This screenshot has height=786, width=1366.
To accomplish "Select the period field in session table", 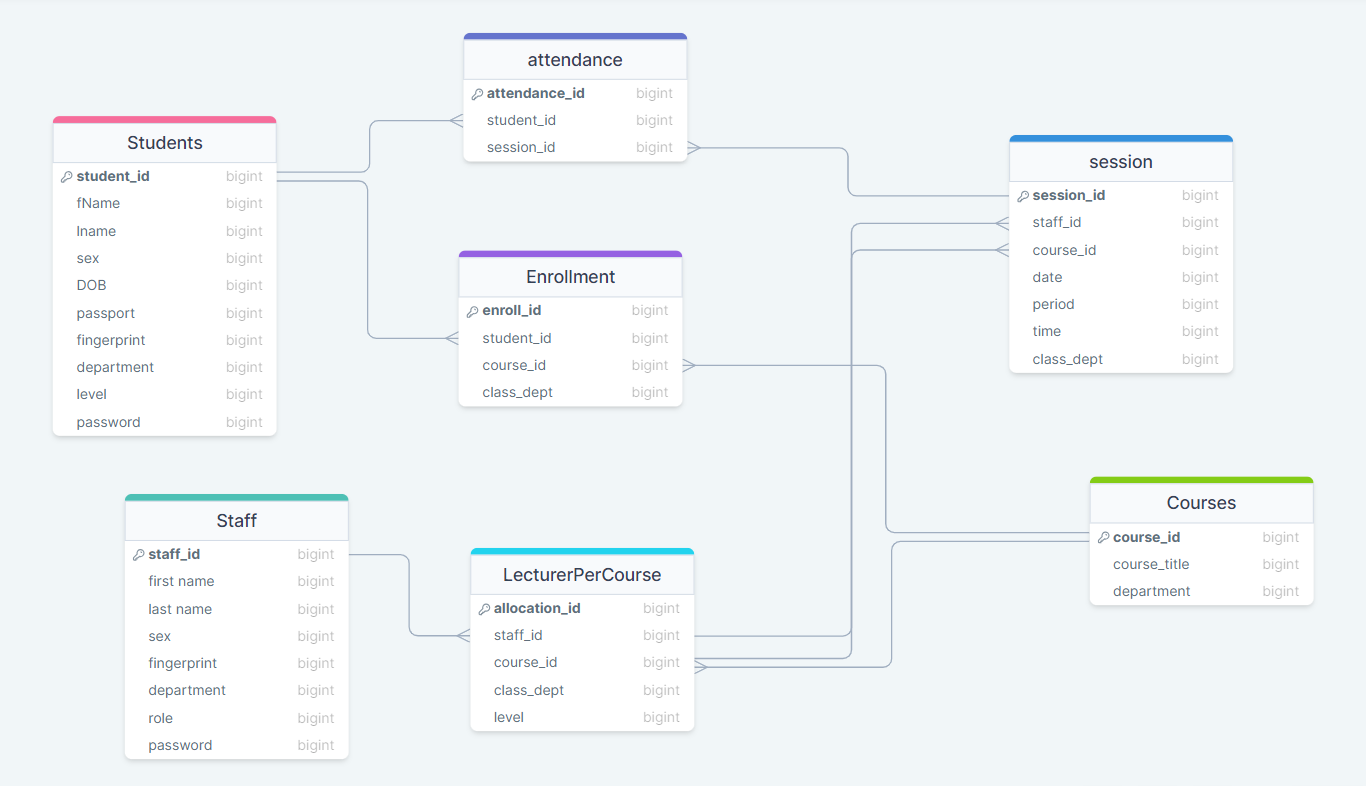I will pos(1121,304).
